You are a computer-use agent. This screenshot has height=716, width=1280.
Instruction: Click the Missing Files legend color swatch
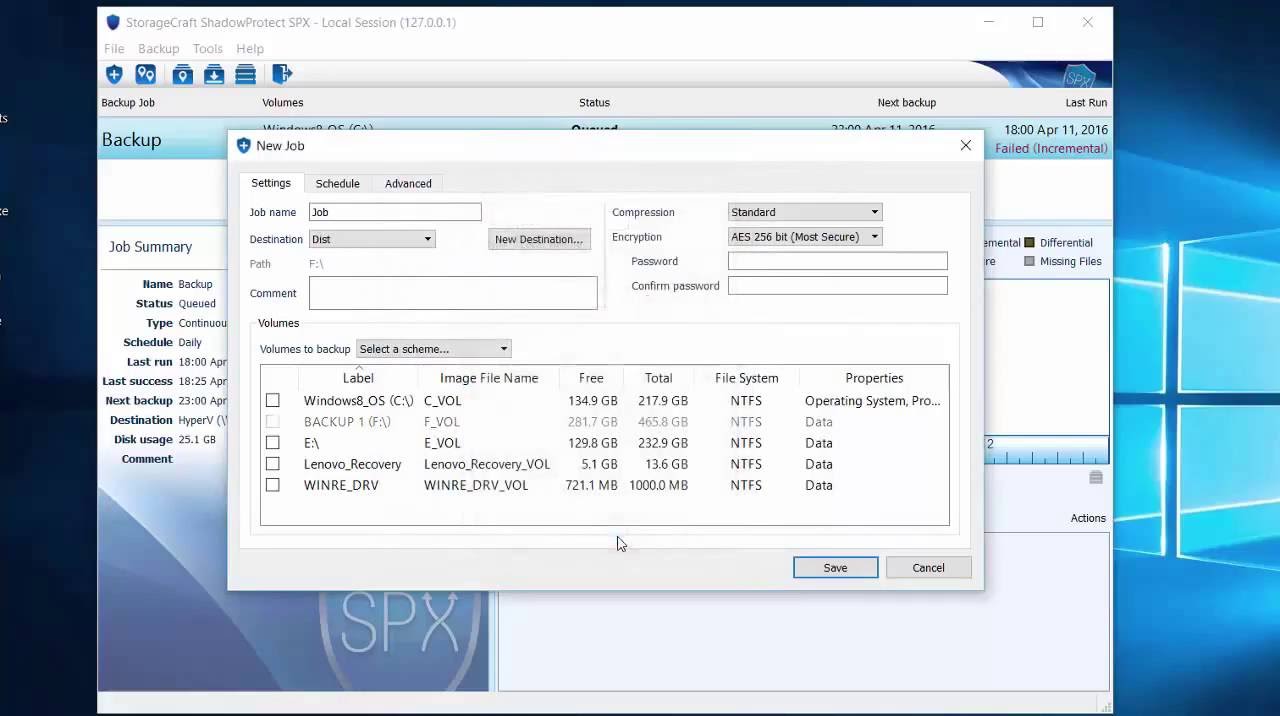pos(1029,262)
